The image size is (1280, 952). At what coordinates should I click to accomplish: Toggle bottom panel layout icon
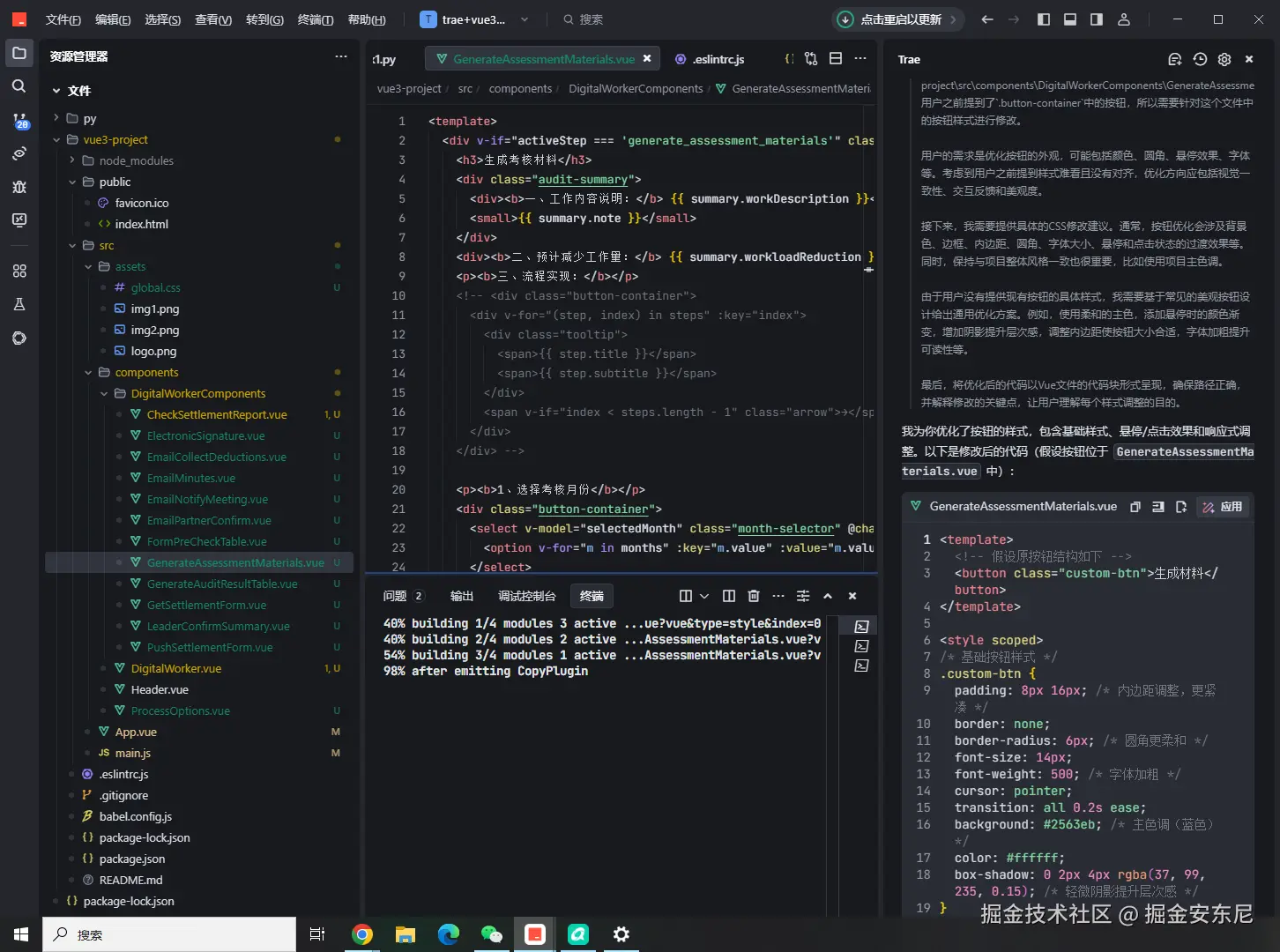point(1070,19)
